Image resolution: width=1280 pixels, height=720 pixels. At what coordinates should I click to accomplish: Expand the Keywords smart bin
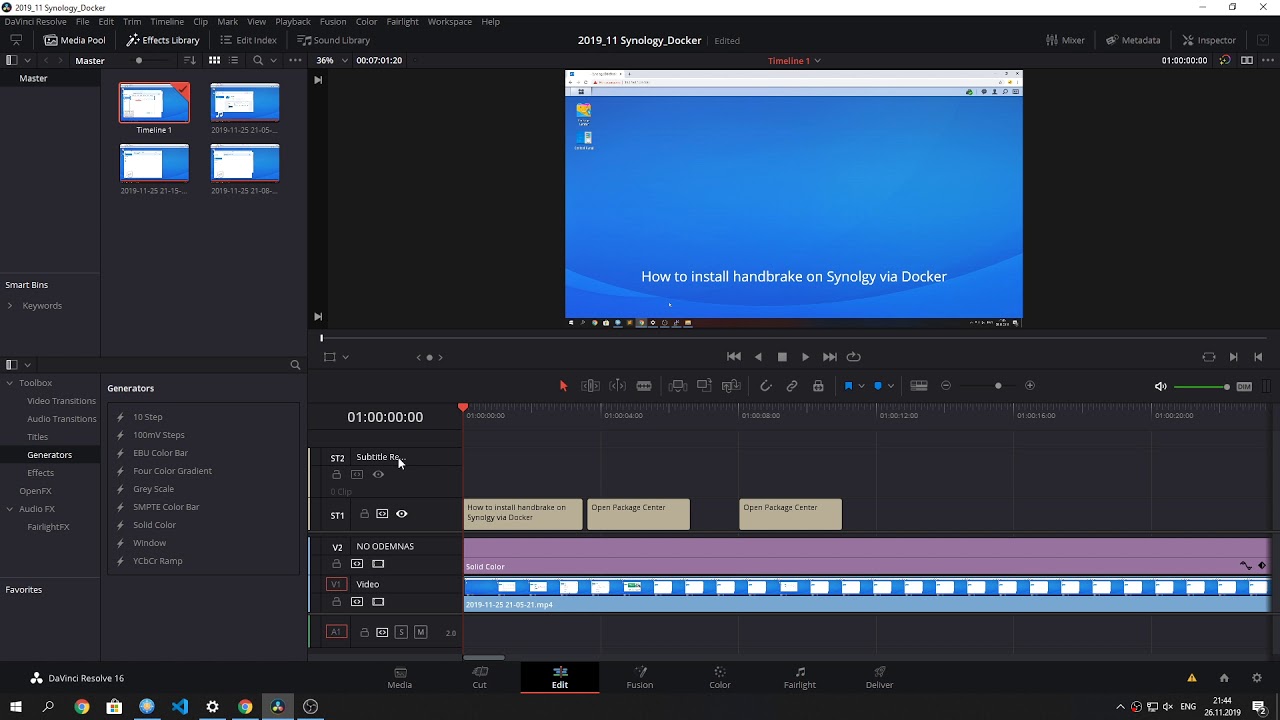point(10,306)
